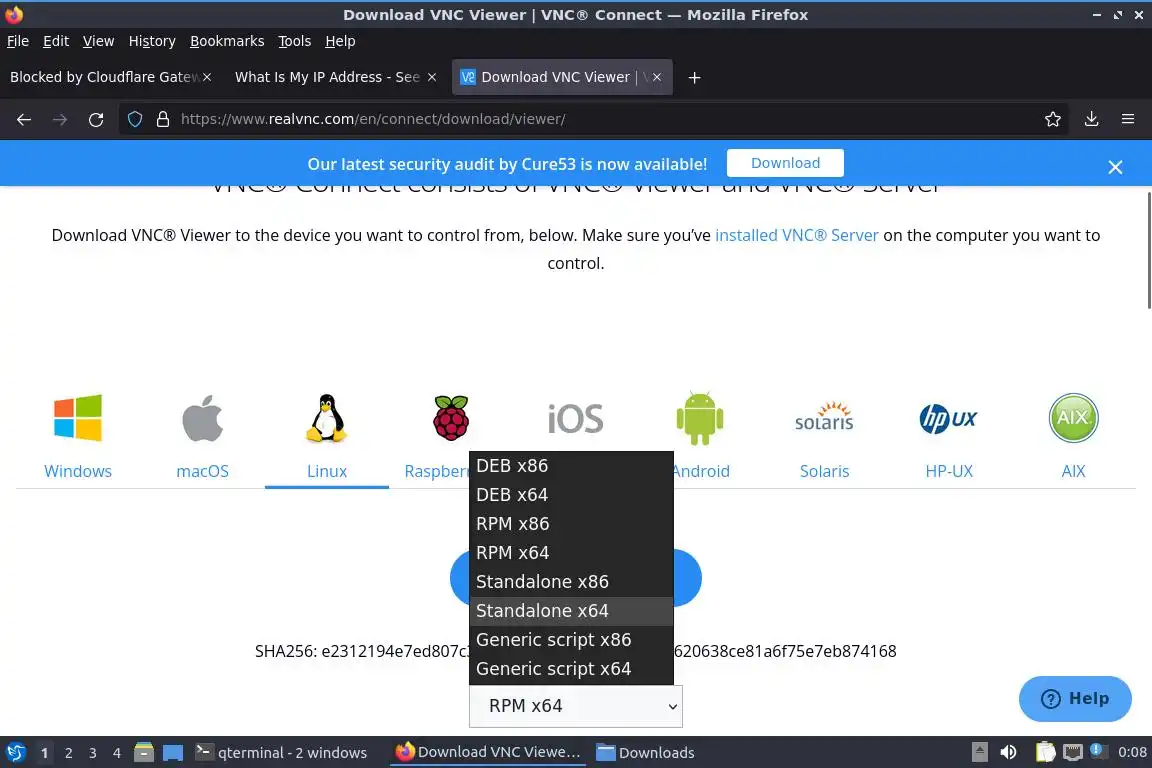Click the Windows platform text link

coord(78,471)
